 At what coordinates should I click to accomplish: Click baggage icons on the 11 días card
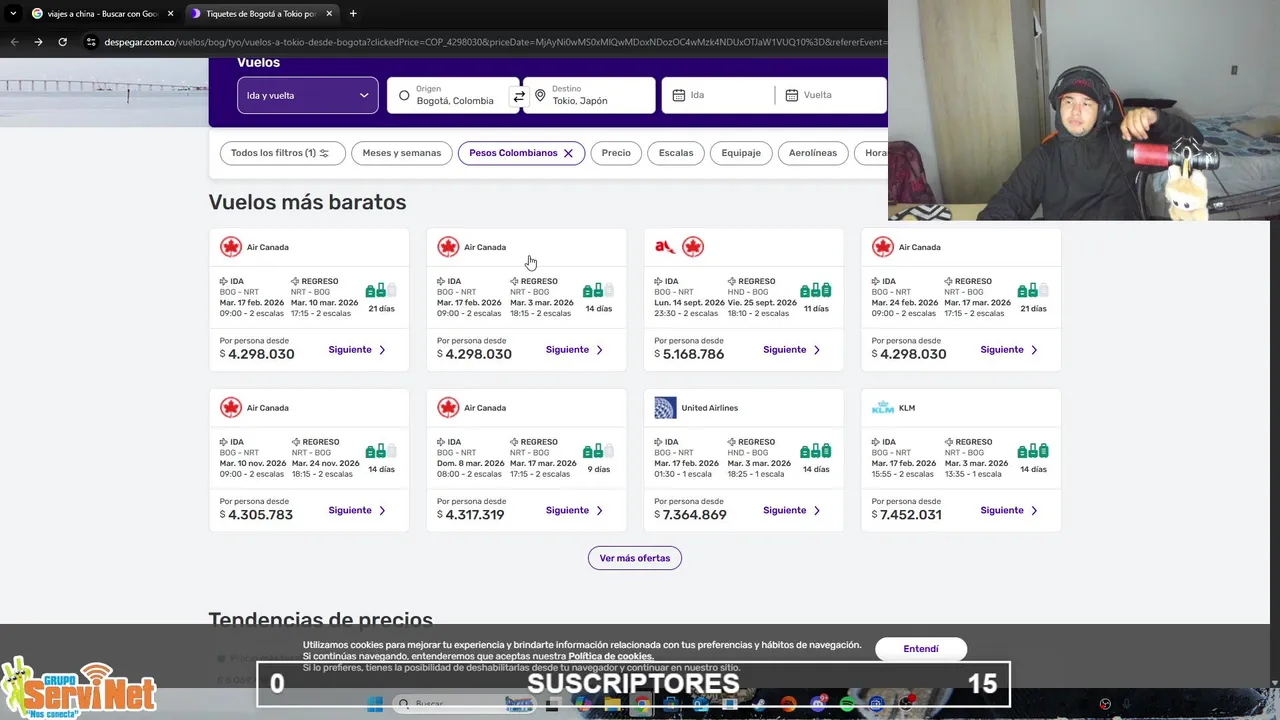tap(816, 291)
